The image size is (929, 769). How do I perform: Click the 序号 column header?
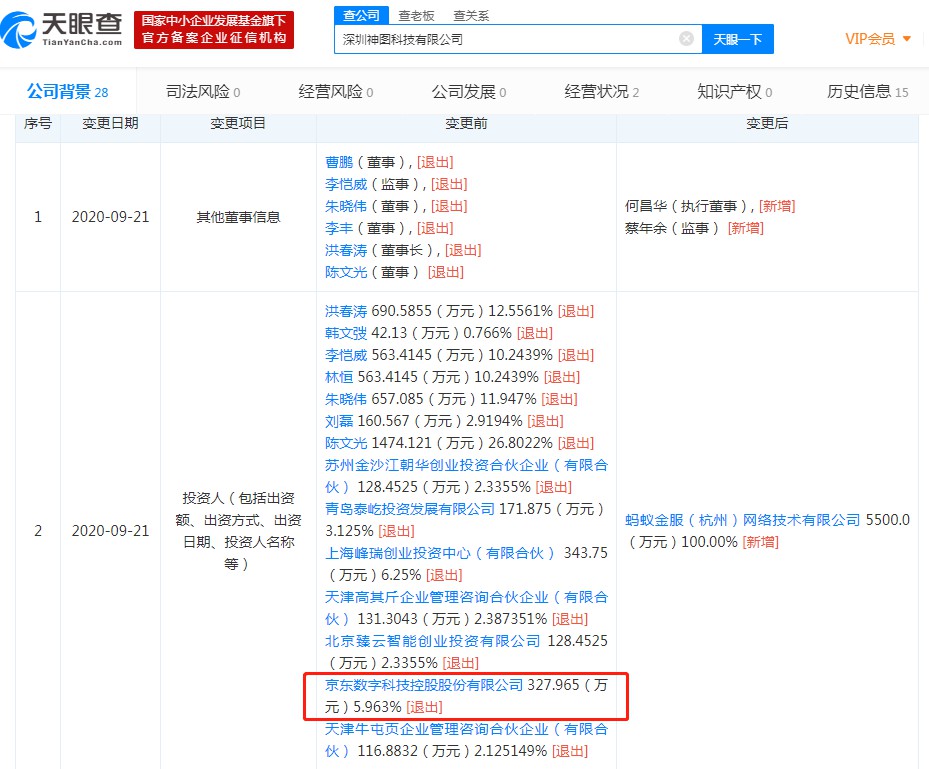(x=38, y=123)
